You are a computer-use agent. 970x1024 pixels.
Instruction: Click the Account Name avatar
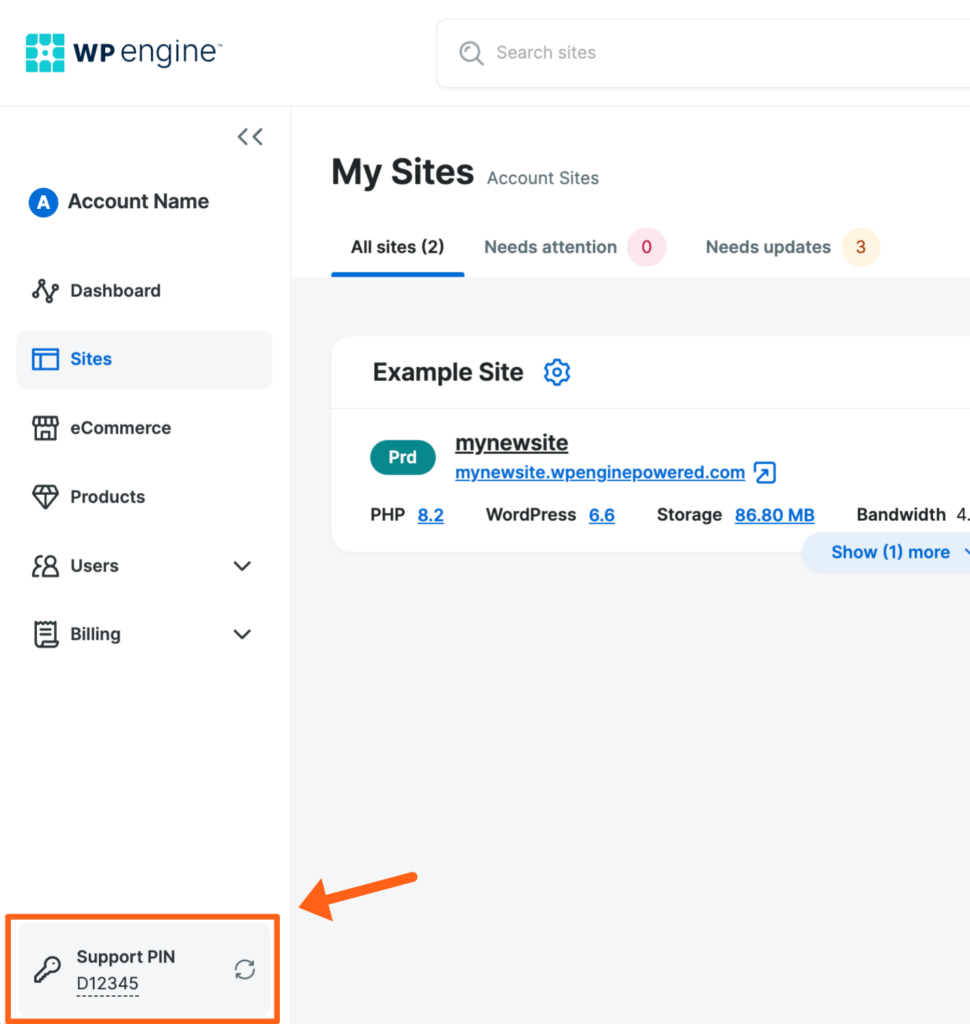[43, 202]
